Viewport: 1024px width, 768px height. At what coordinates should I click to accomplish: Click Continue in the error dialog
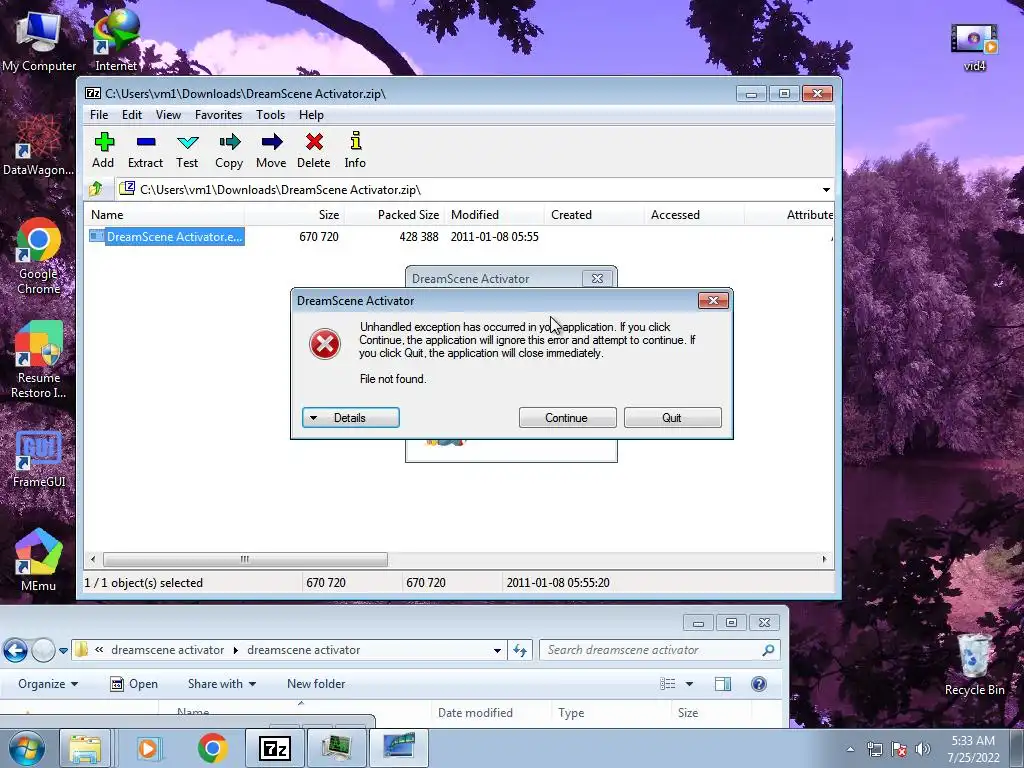567,418
